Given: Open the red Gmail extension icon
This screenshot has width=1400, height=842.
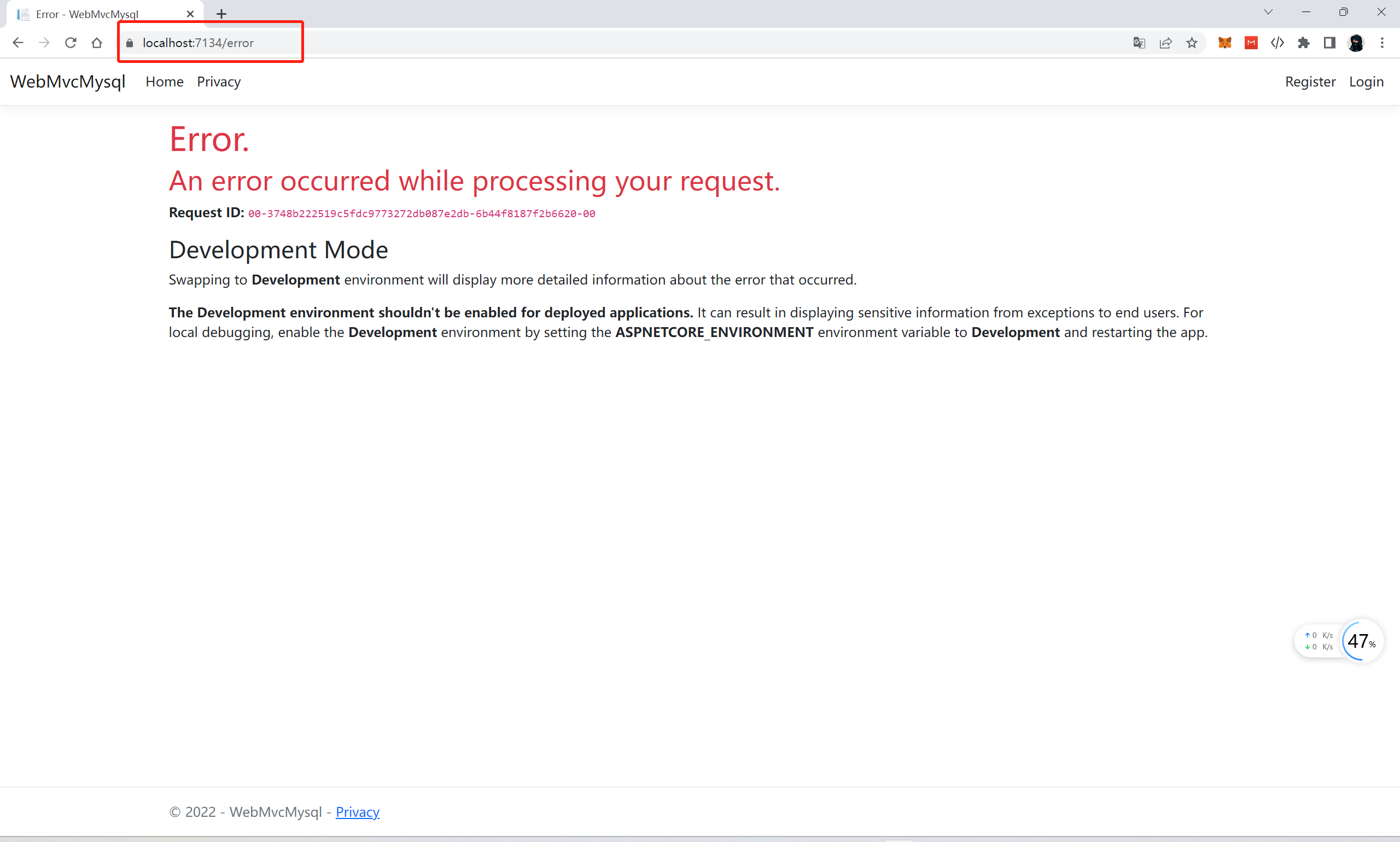Looking at the screenshot, I should (x=1251, y=43).
